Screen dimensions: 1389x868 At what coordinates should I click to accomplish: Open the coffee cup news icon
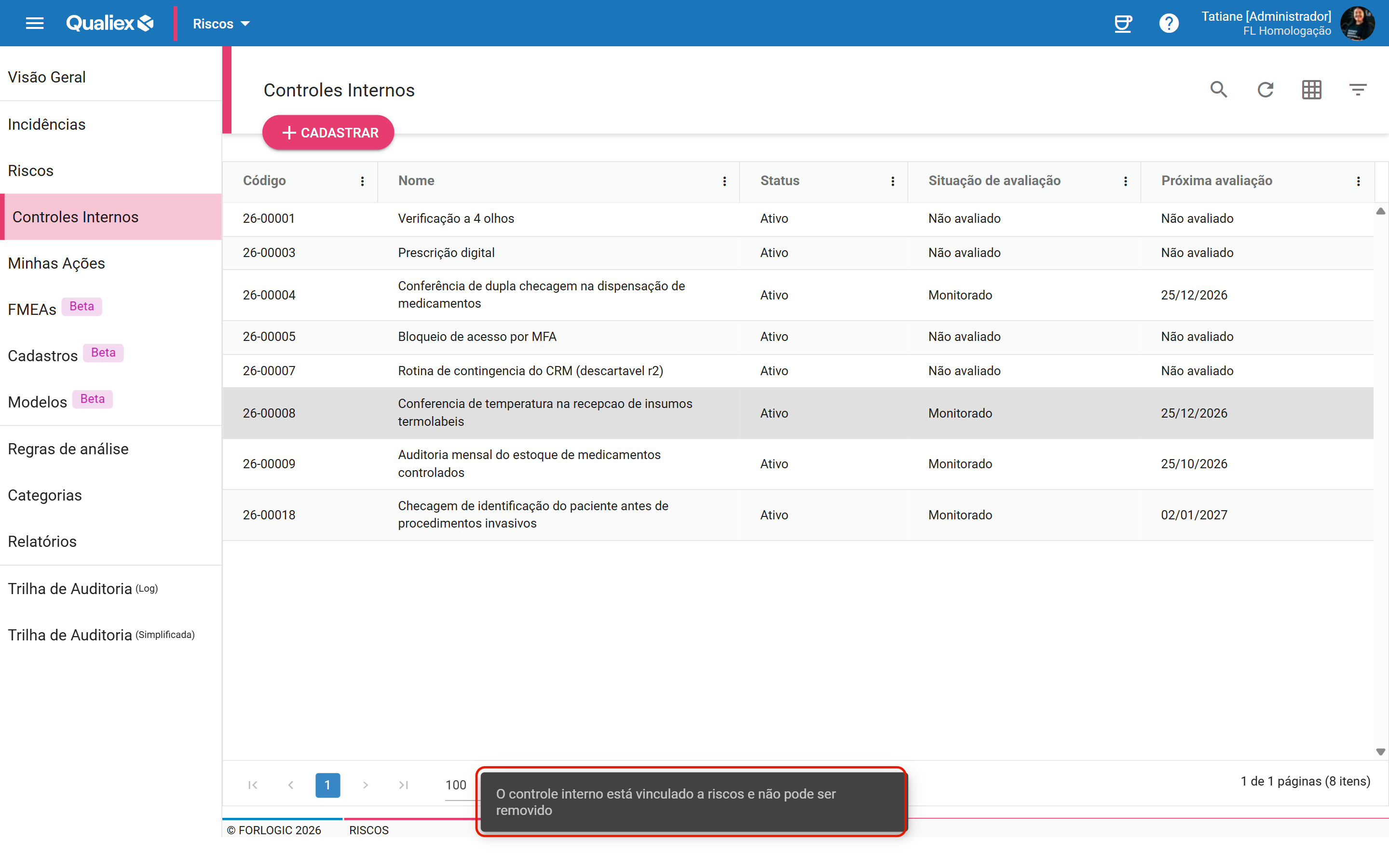[x=1123, y=24]
